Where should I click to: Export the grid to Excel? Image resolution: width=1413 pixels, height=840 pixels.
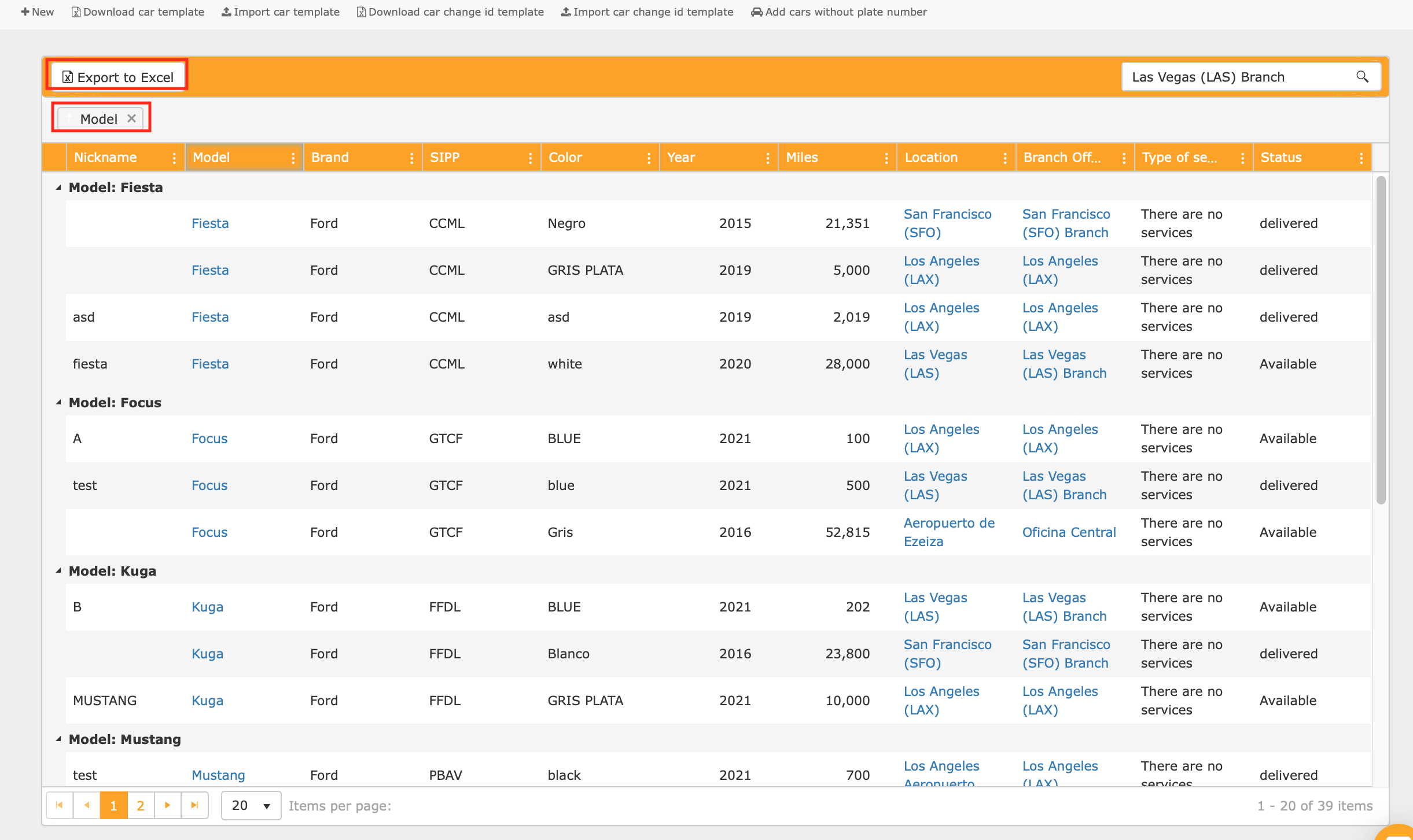[118, 77]
